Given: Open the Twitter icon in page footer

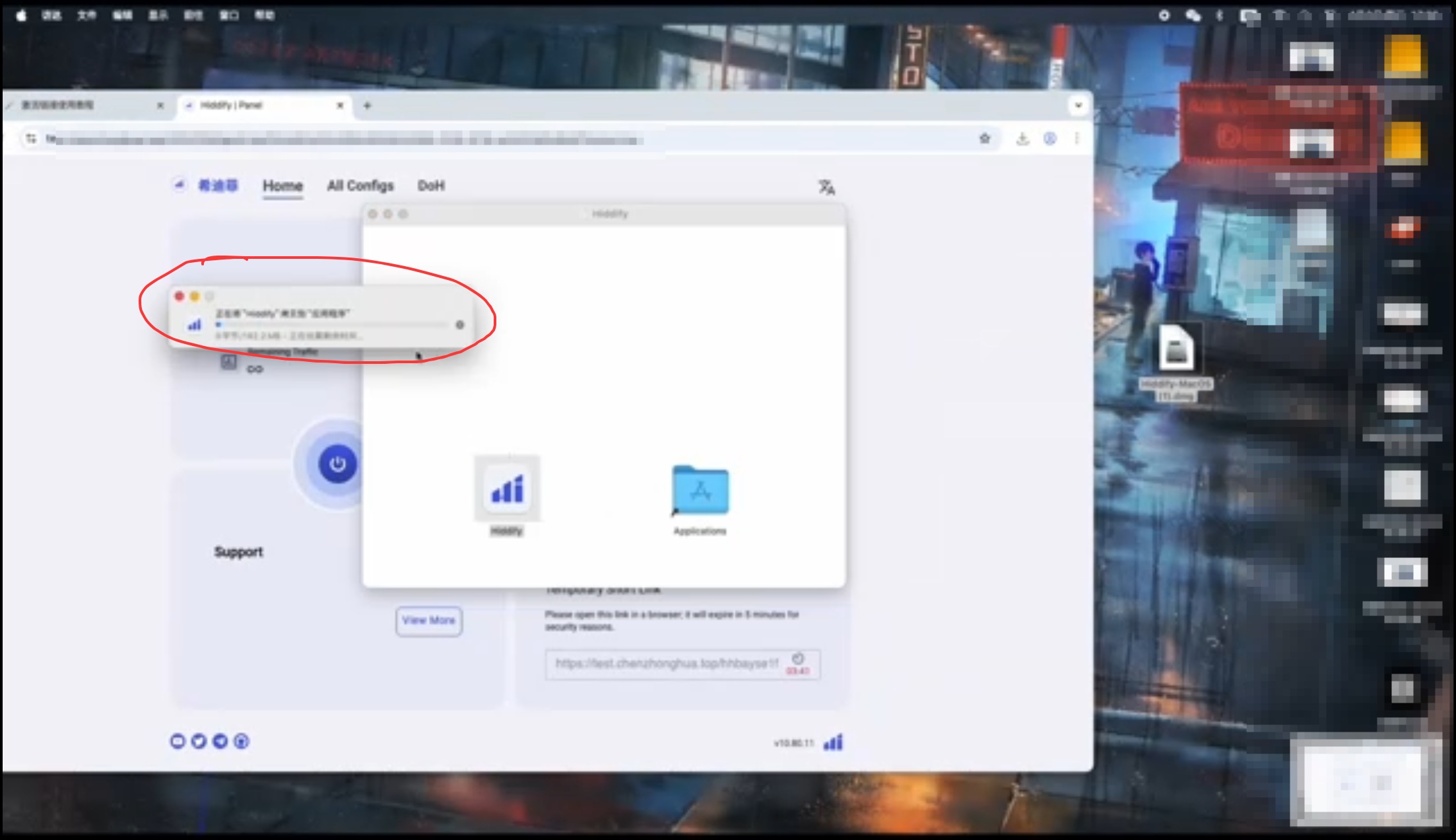Looking at the screenshot, I should tap(199, 742).
